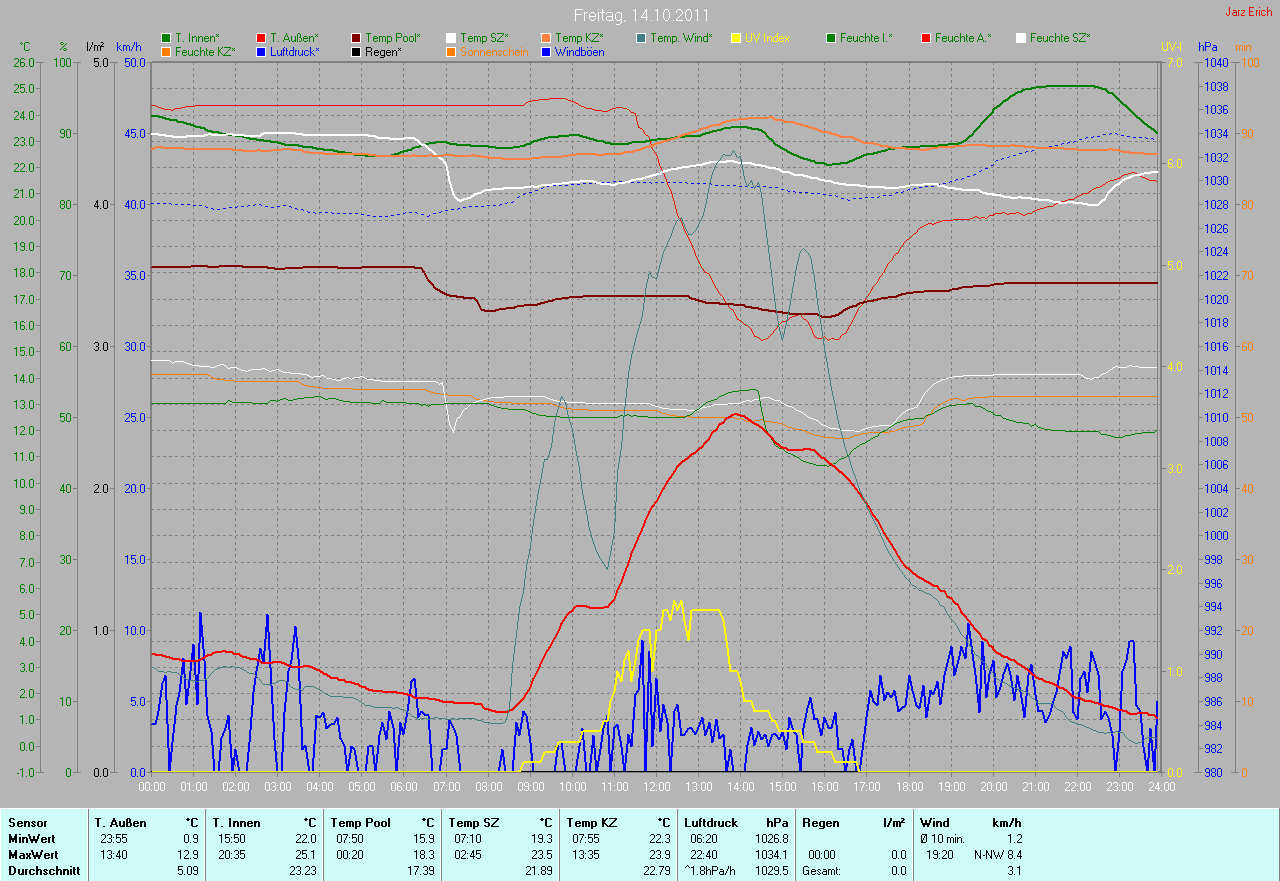Select the 'Temp Pool*' legend label
This screenshot has height=881, width=1280.
tap(393, 38)
